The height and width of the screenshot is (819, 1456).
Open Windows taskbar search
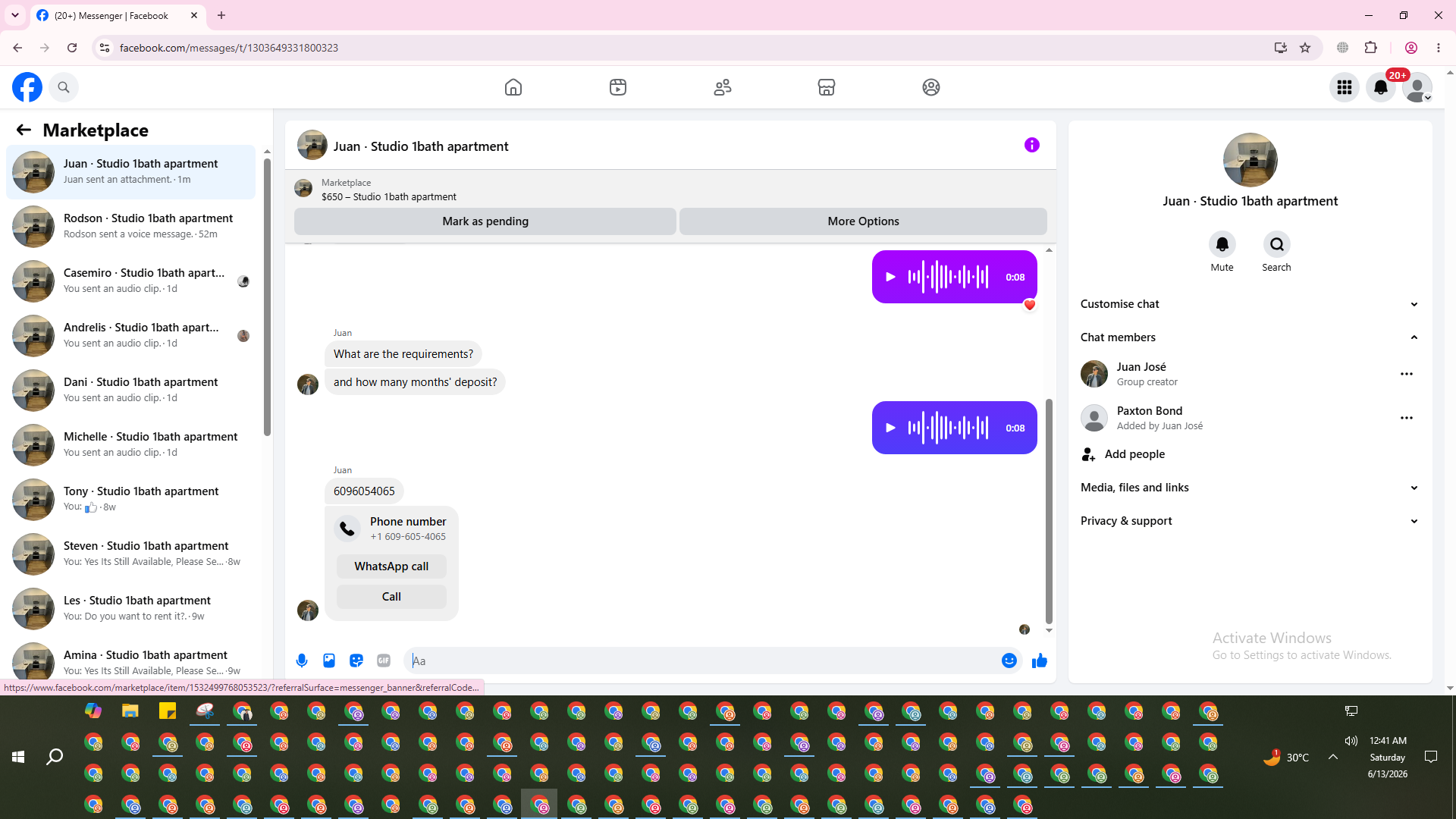[55, 757]
